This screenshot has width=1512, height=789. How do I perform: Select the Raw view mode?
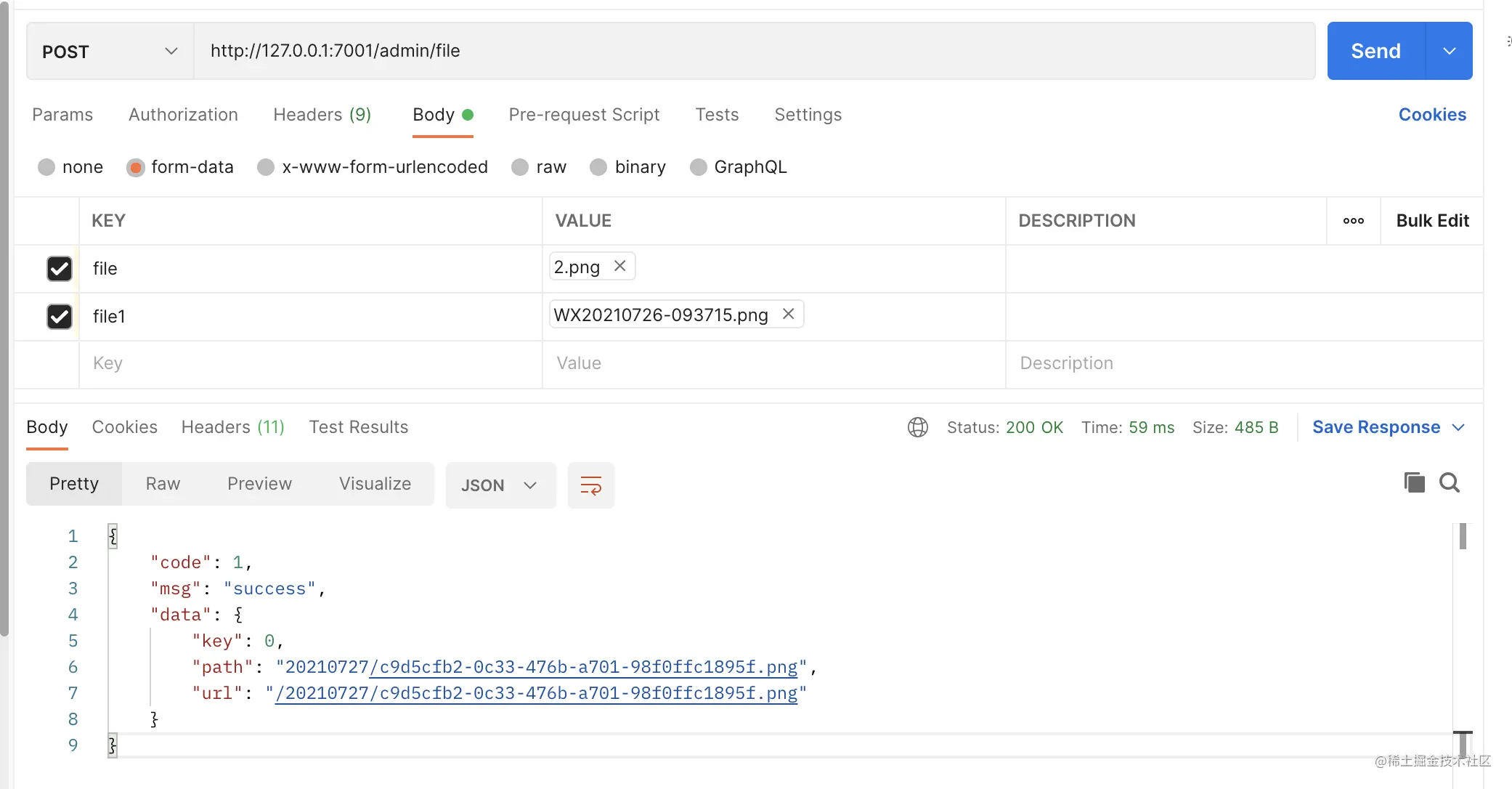coord(163,484)
